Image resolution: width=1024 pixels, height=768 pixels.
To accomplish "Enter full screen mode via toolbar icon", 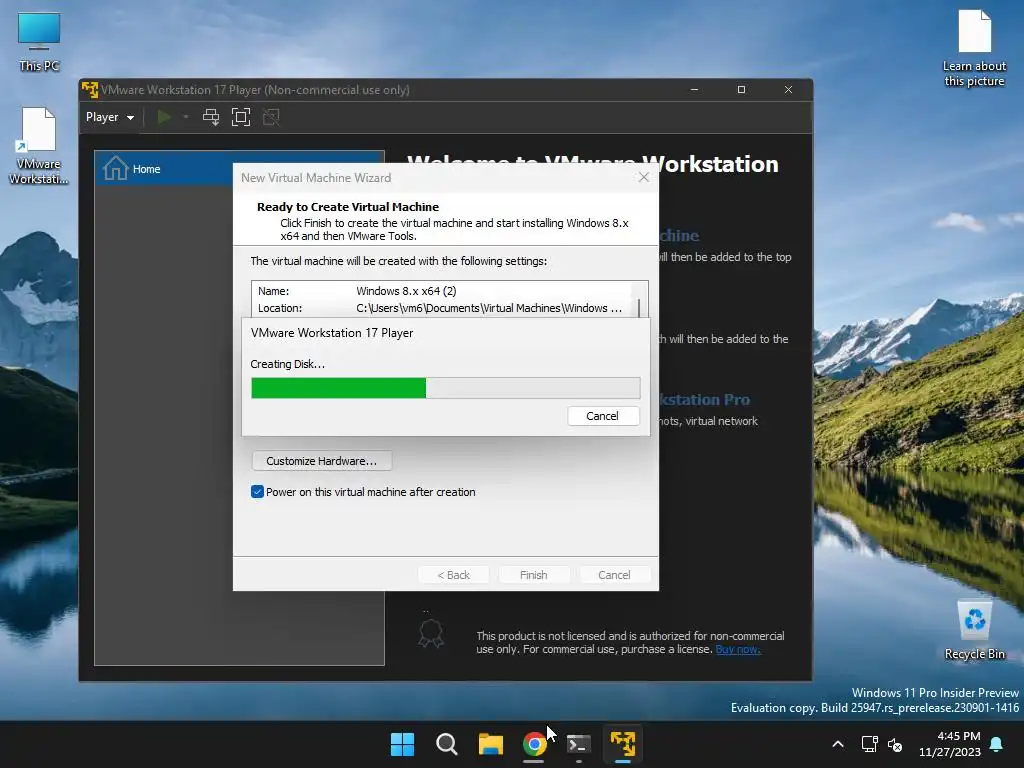I will pos(241,118).
